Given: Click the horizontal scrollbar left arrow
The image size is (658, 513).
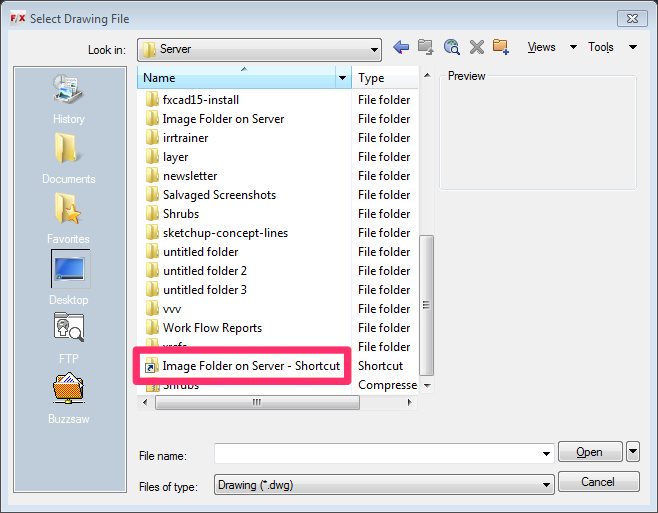Looking at the screenshot, I should (x=145, y=403).
